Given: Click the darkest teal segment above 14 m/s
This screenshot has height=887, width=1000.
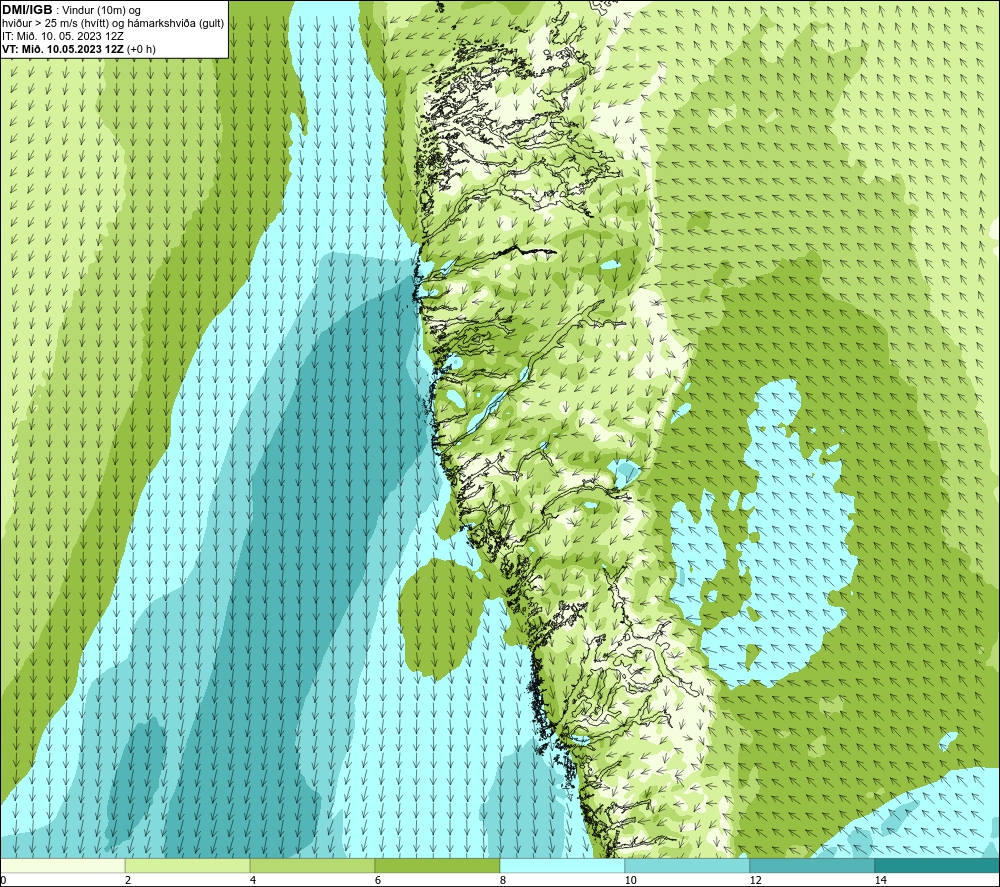Looking at the screenshot, I should [x=937, y=866].
